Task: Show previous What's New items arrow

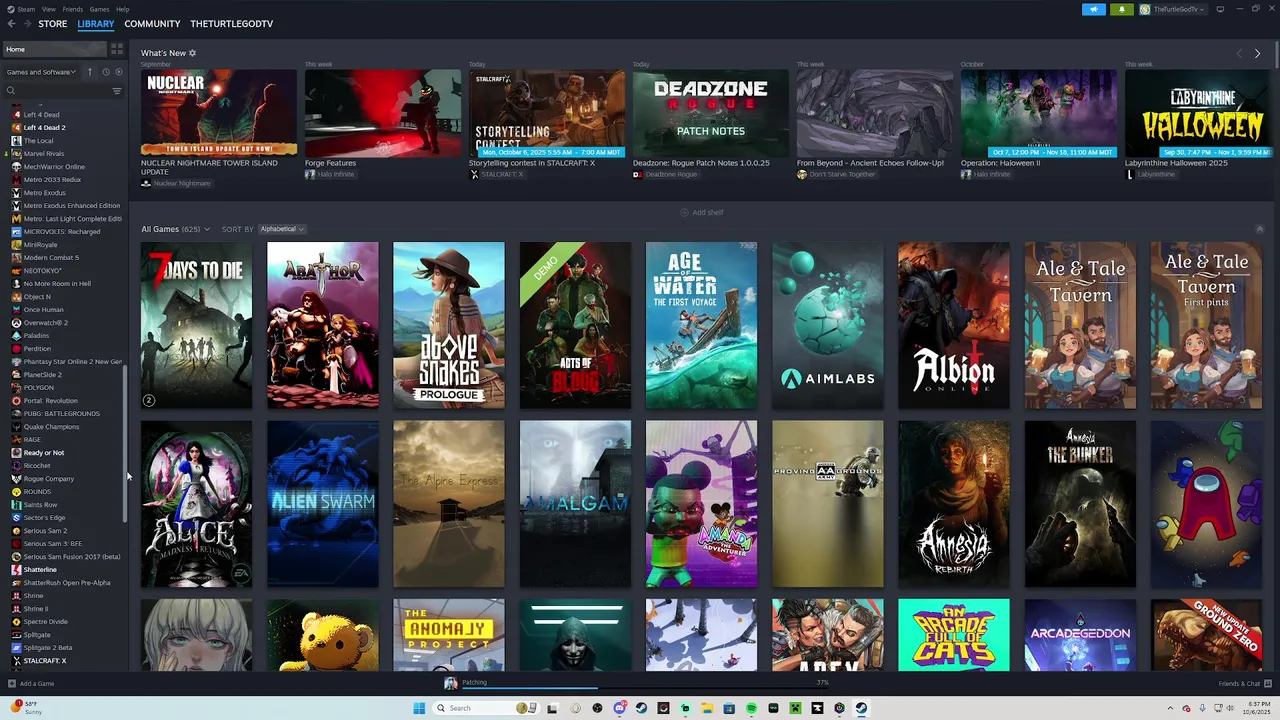Action: [x=1239, y=53]
